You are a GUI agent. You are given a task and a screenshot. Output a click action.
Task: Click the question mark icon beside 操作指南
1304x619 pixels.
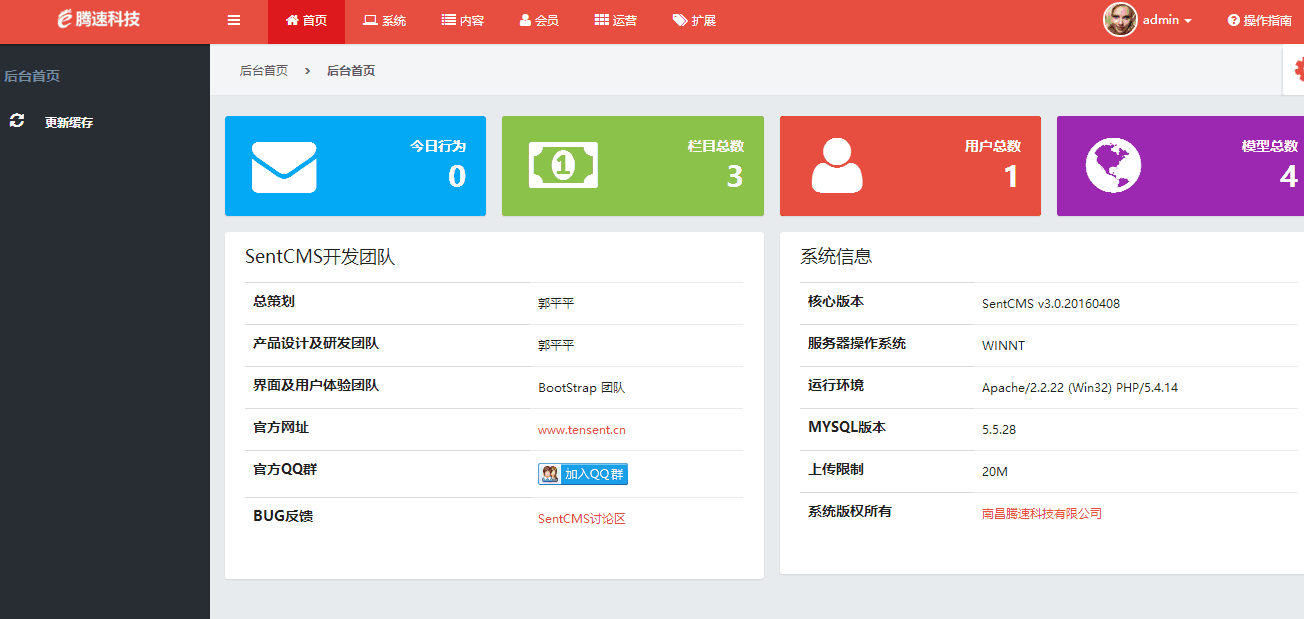click(1233, 20)
